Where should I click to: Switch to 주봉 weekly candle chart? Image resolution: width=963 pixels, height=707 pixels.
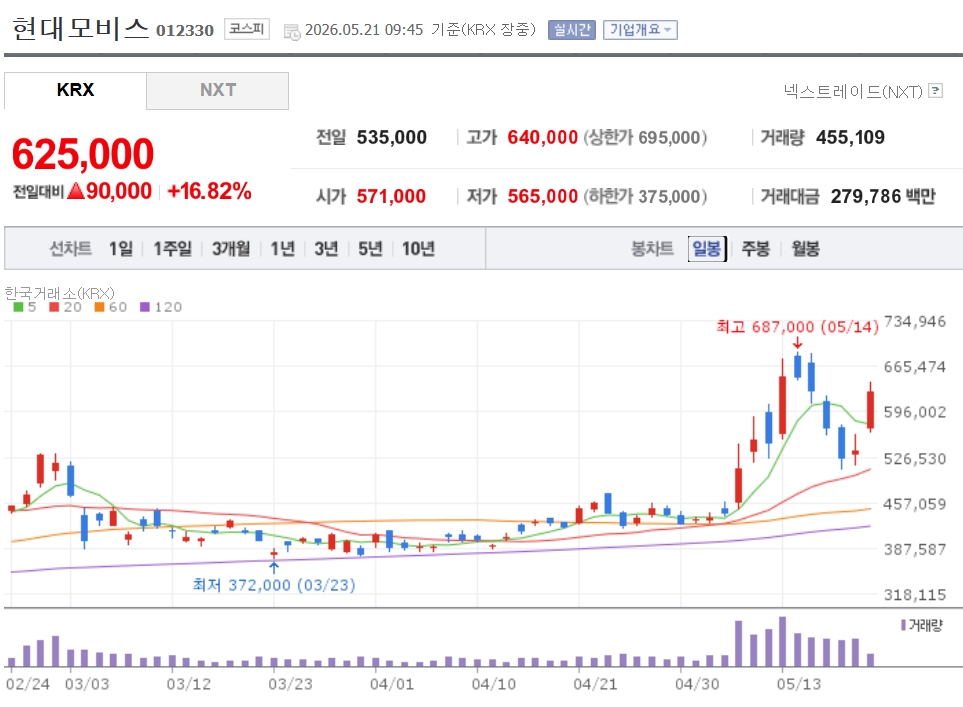(755, 248)
